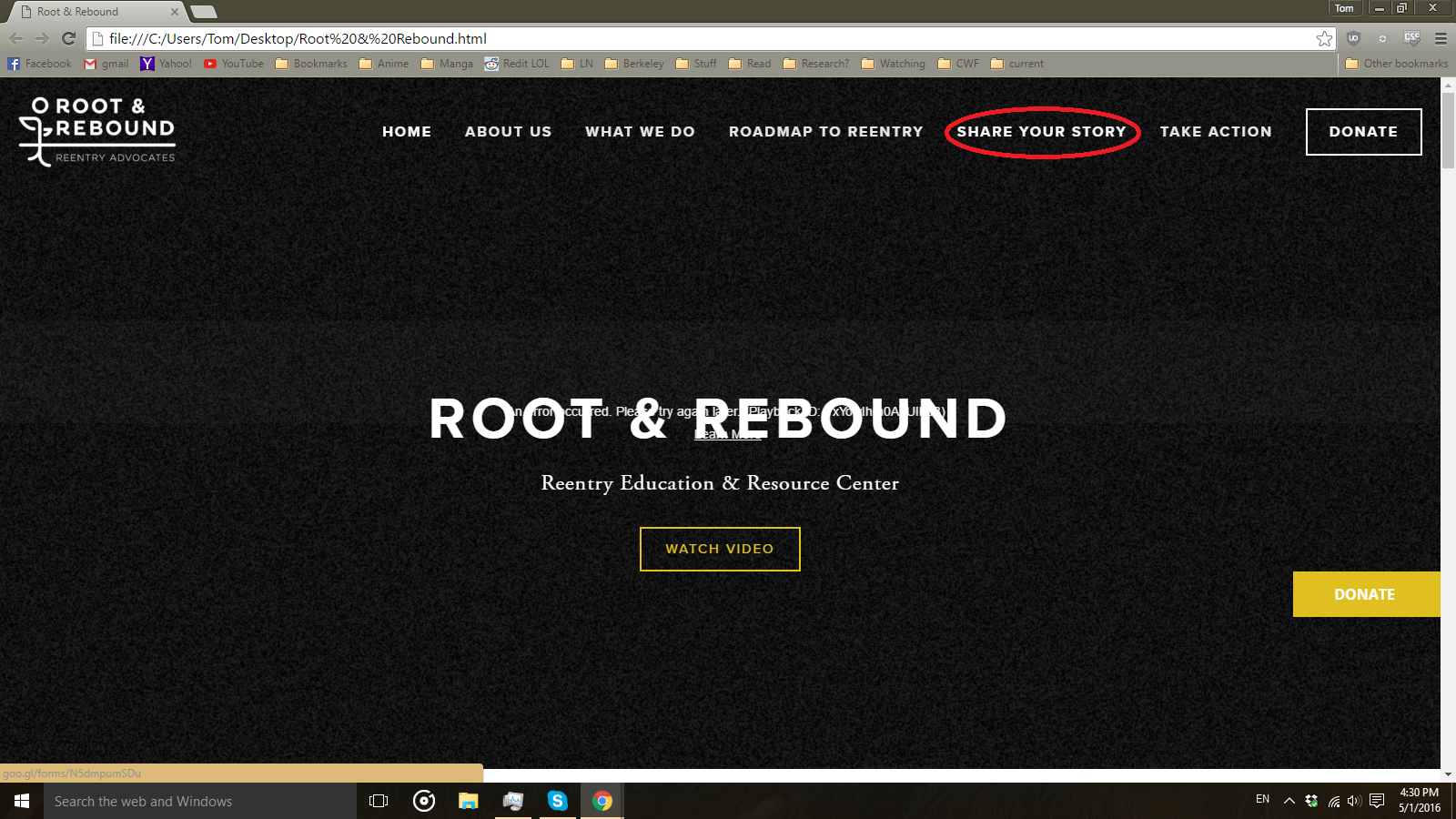Switch to Skype in the taskbar
The height and width of the screenshot is (819, 1456).
[557, 801]
